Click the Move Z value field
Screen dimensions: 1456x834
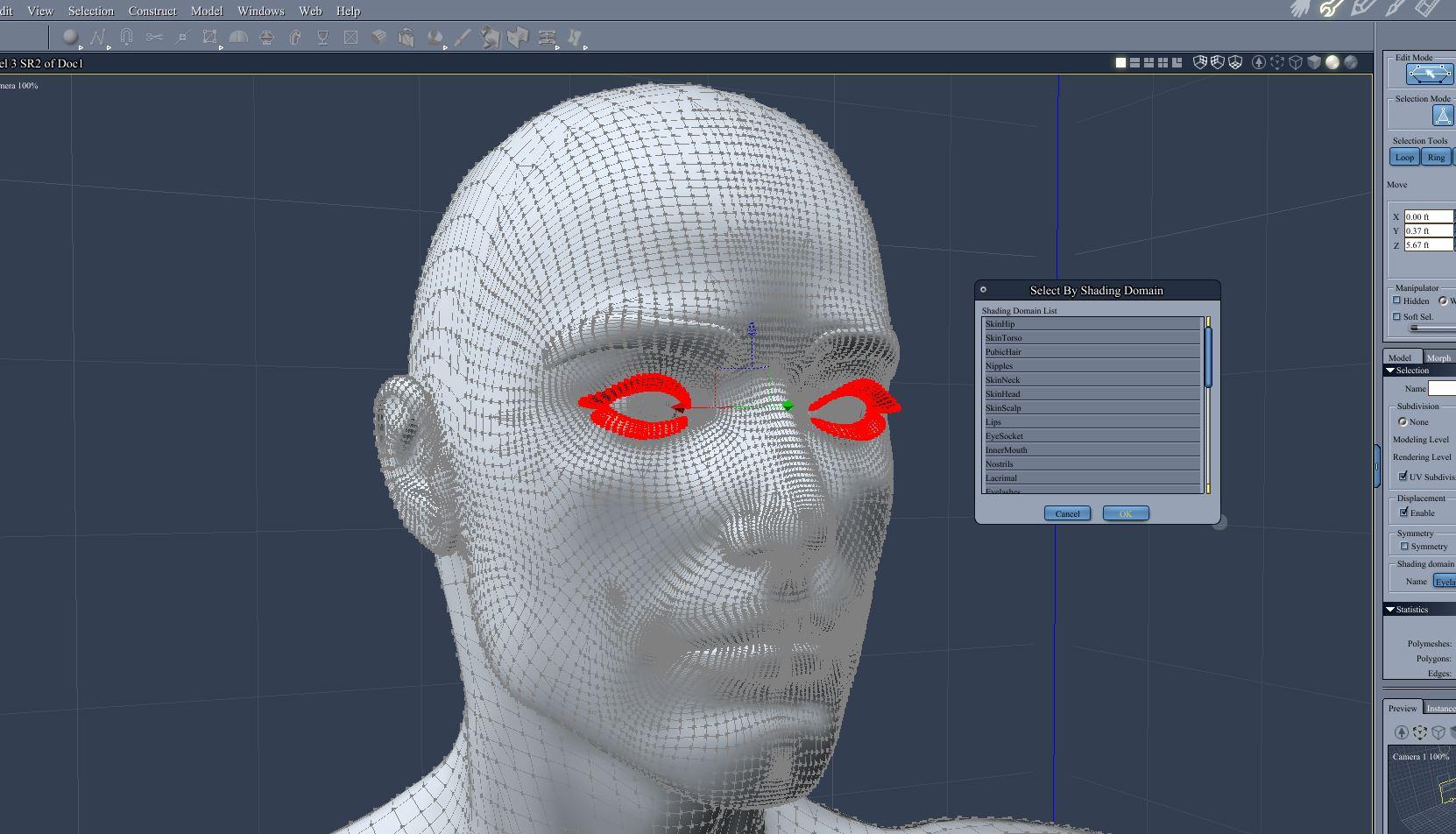[x=1429, y=245]
